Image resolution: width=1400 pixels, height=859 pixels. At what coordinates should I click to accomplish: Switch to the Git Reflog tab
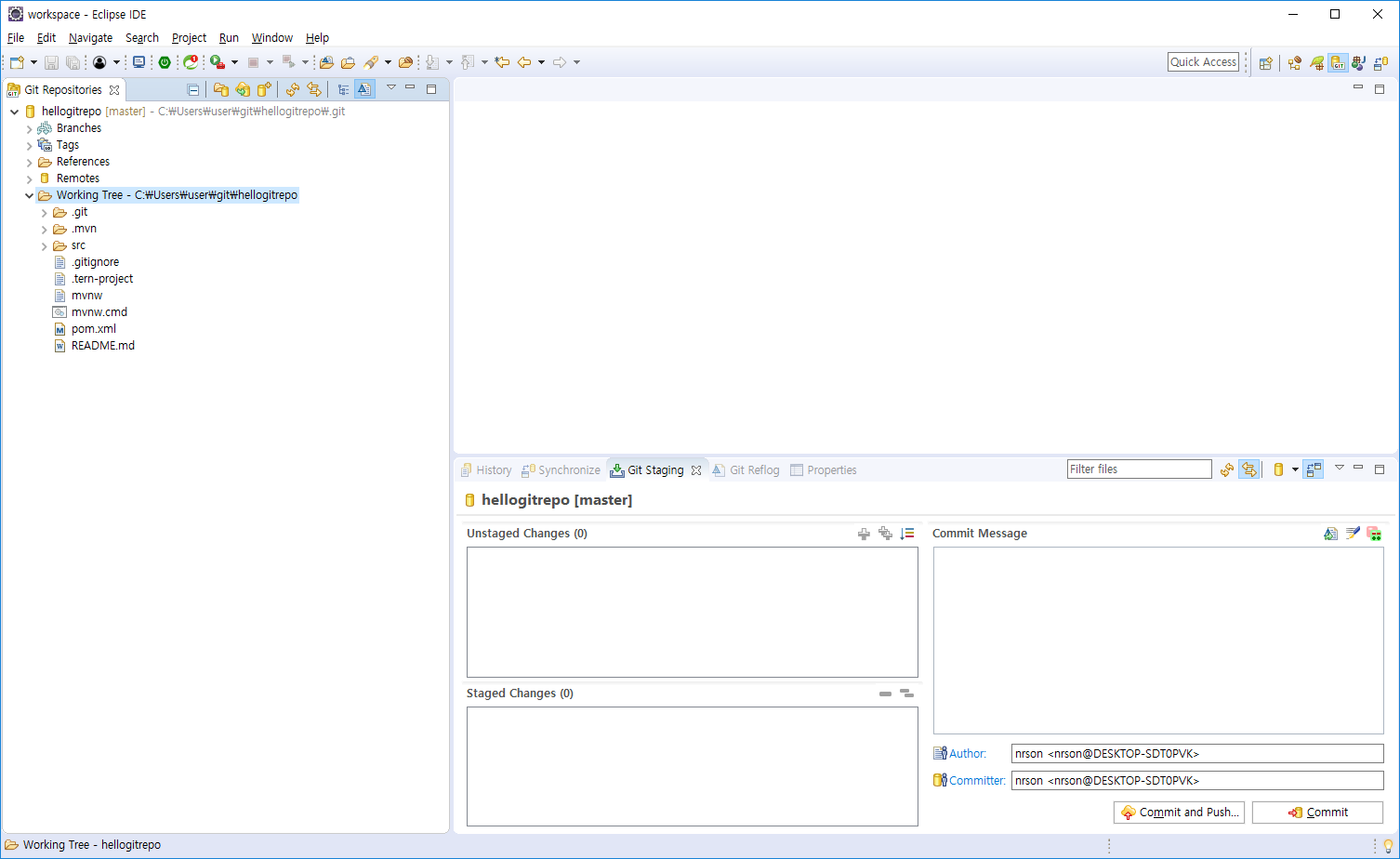pyautogui.click(x=746, y=470)
